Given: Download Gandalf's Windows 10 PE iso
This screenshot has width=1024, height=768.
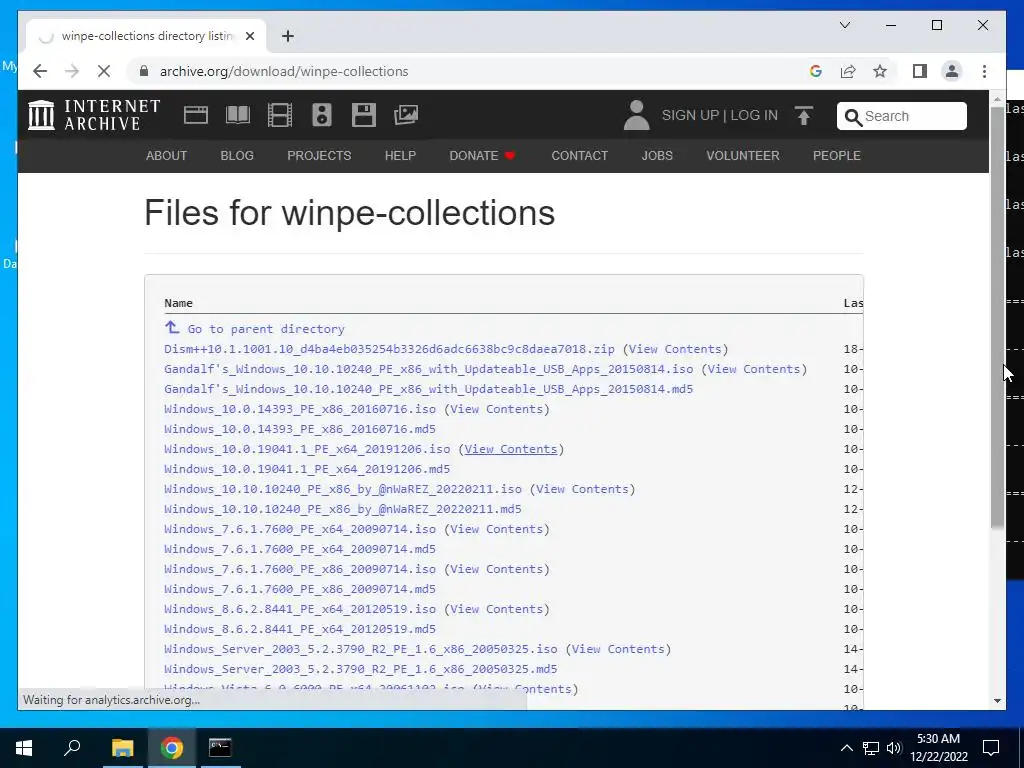Looking at the screenshot, I should point(428,369).
